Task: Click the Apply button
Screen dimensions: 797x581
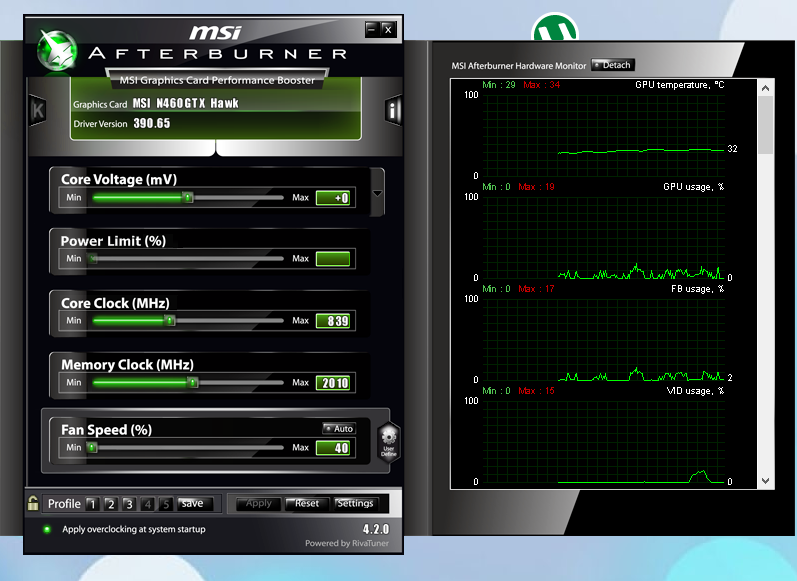Action: pos(259,503)
